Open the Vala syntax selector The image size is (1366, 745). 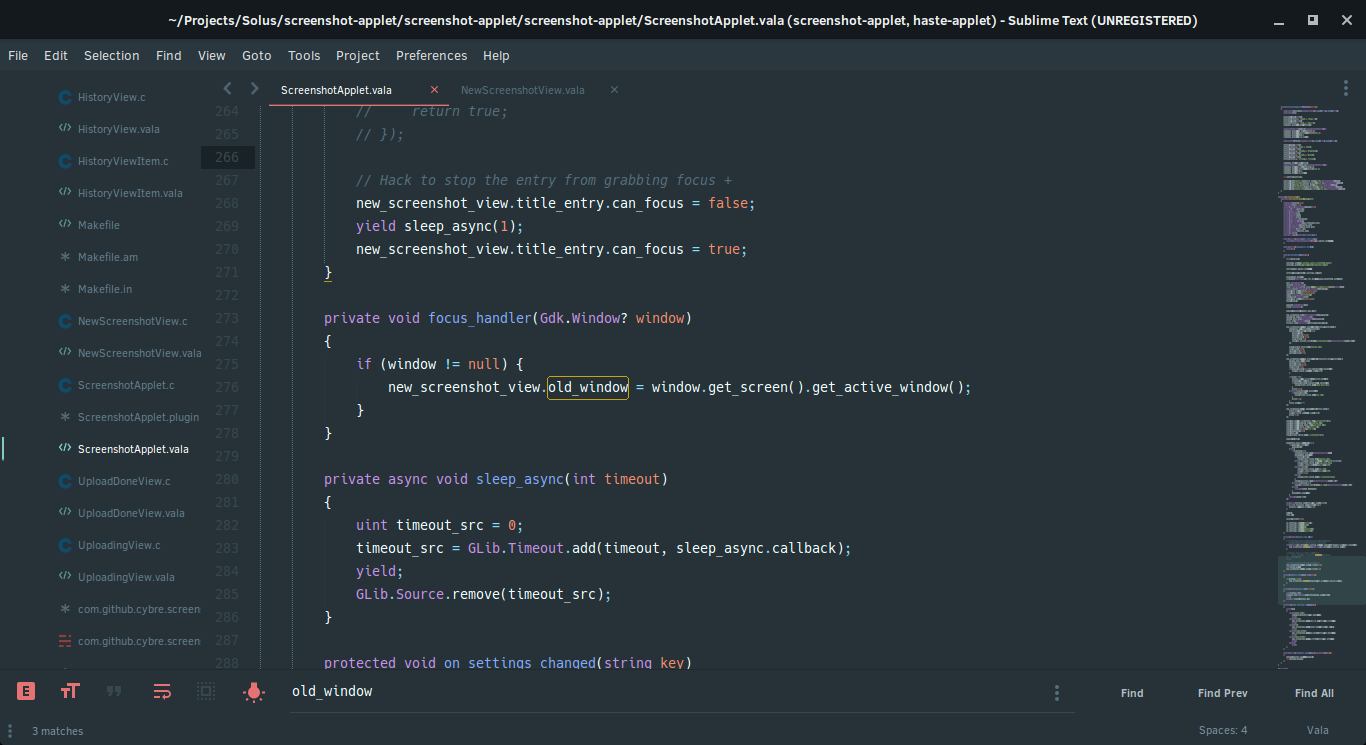click(x=1318, y=731)
